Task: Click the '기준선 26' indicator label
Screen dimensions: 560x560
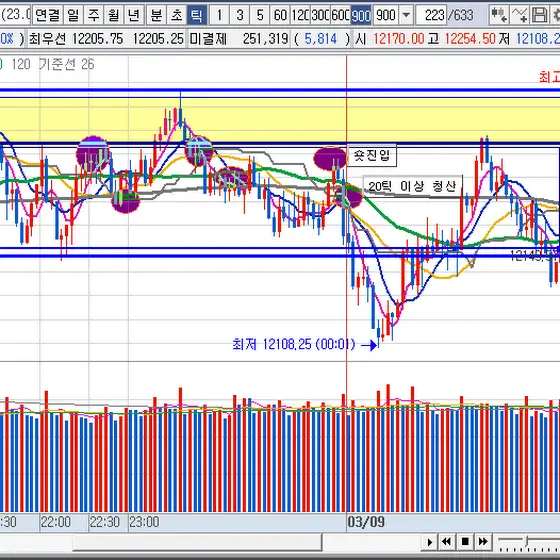Action: [66, 64]
